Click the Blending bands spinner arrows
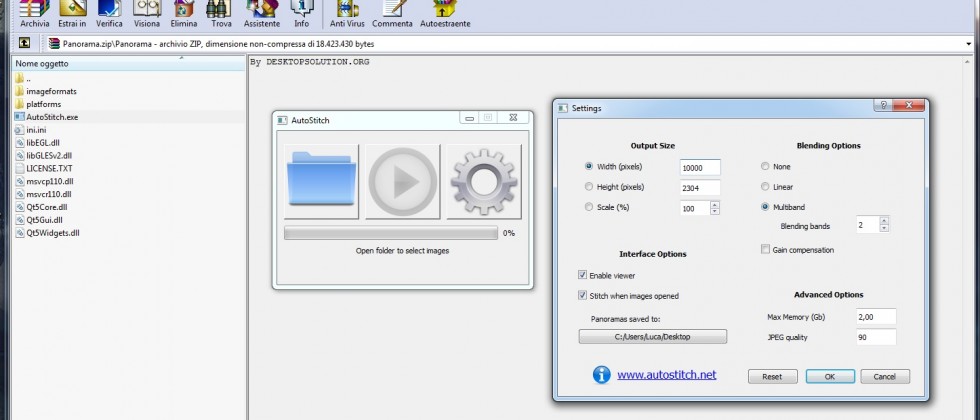 pyautogui.click(x=885, y=226)
